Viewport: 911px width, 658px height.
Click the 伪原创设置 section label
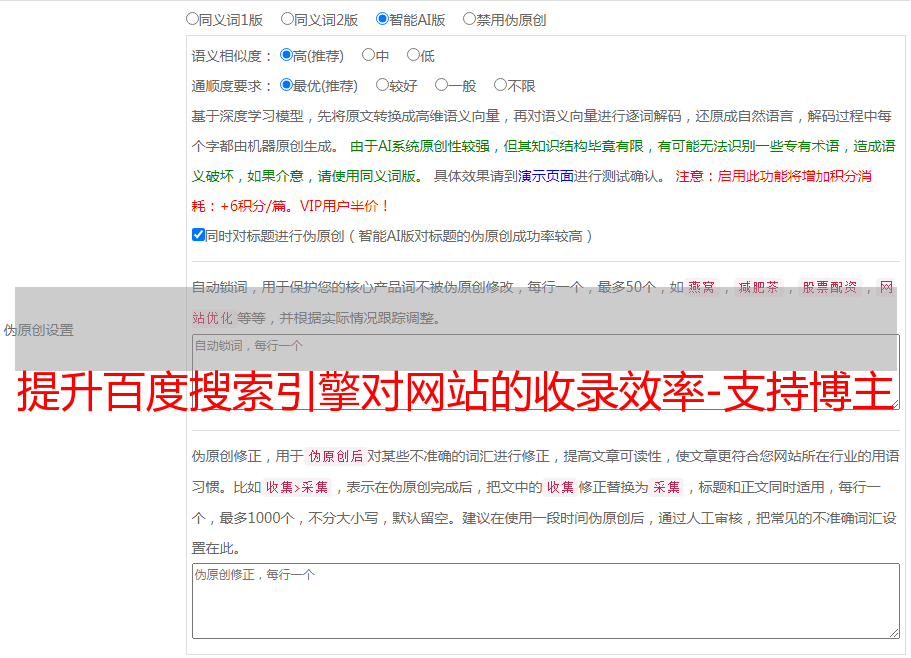(39, 330)
